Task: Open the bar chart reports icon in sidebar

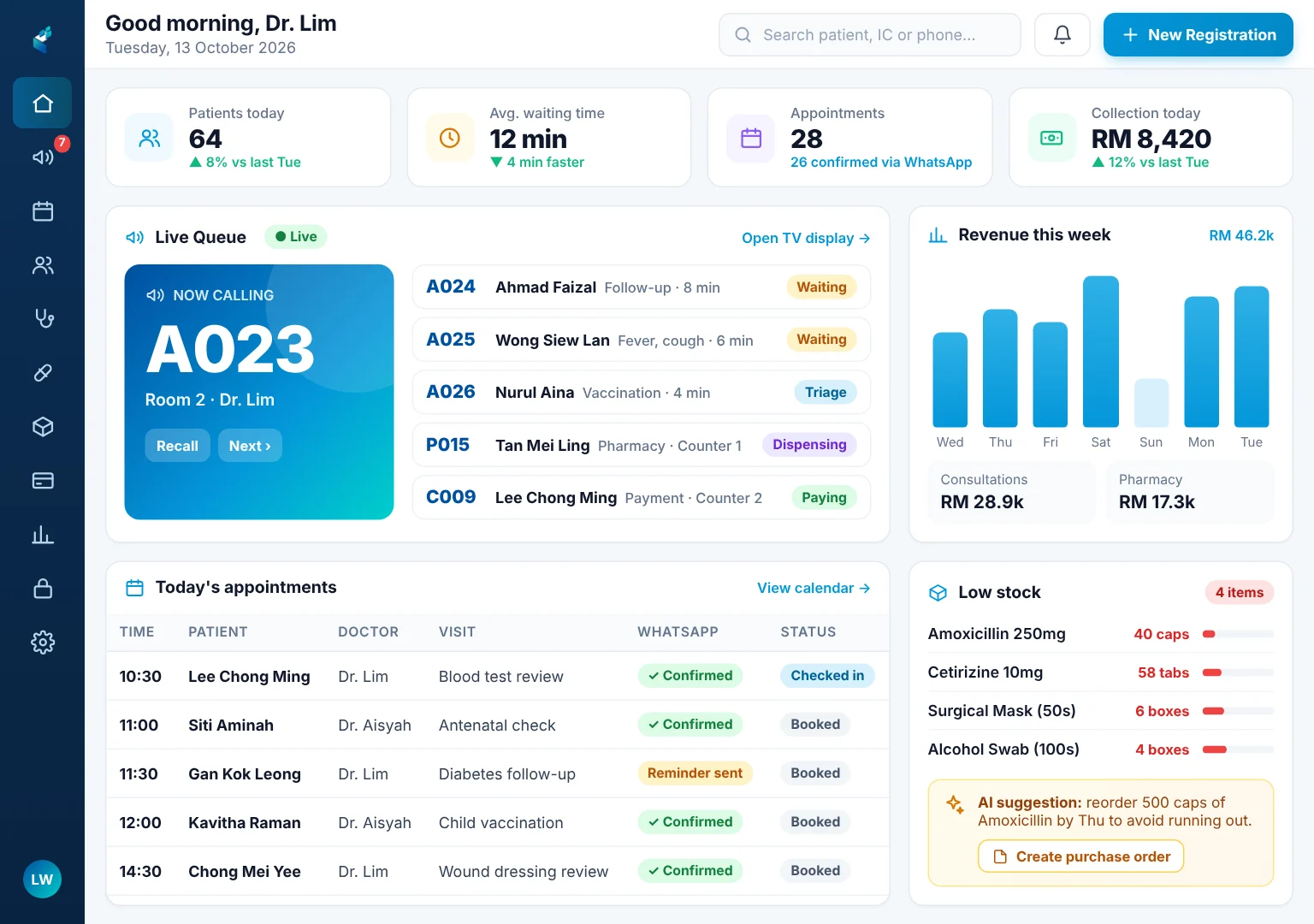Action: [43, 535]
